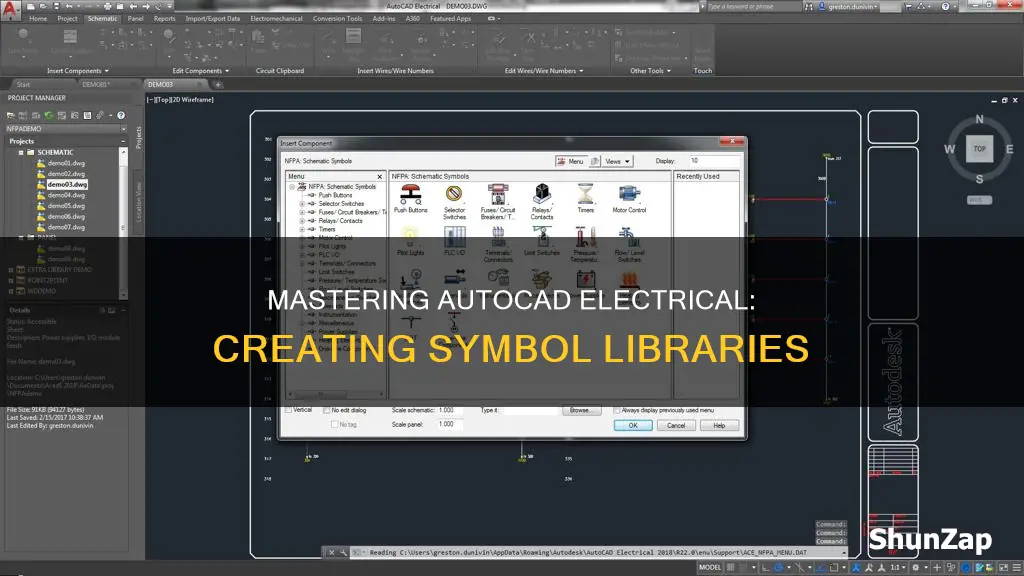Viewport: 1024px width, 576px height.
Task: Click the Type it input field
Action: [529, 410]
